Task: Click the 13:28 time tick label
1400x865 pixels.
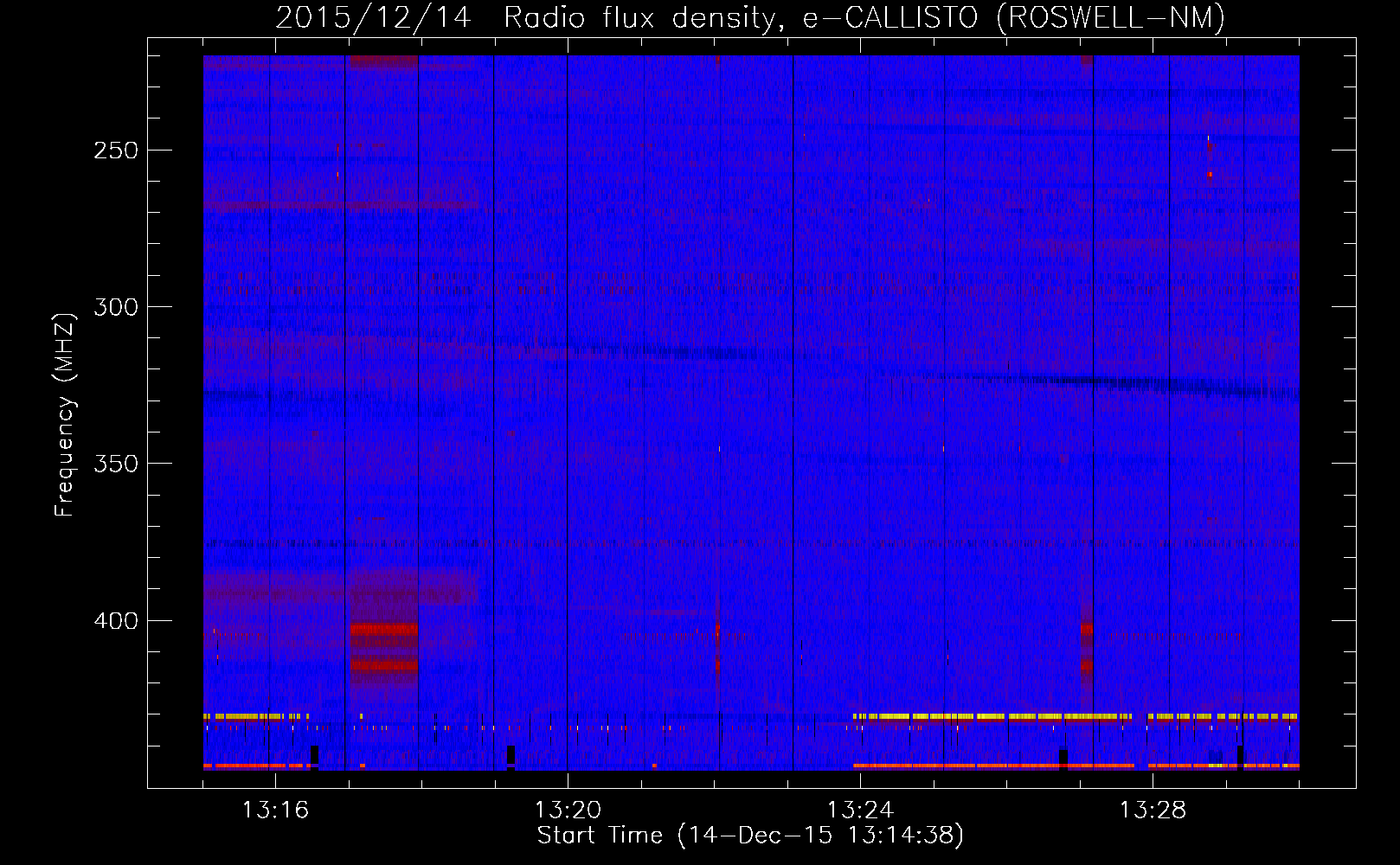Action: [x=1153, y=810]
